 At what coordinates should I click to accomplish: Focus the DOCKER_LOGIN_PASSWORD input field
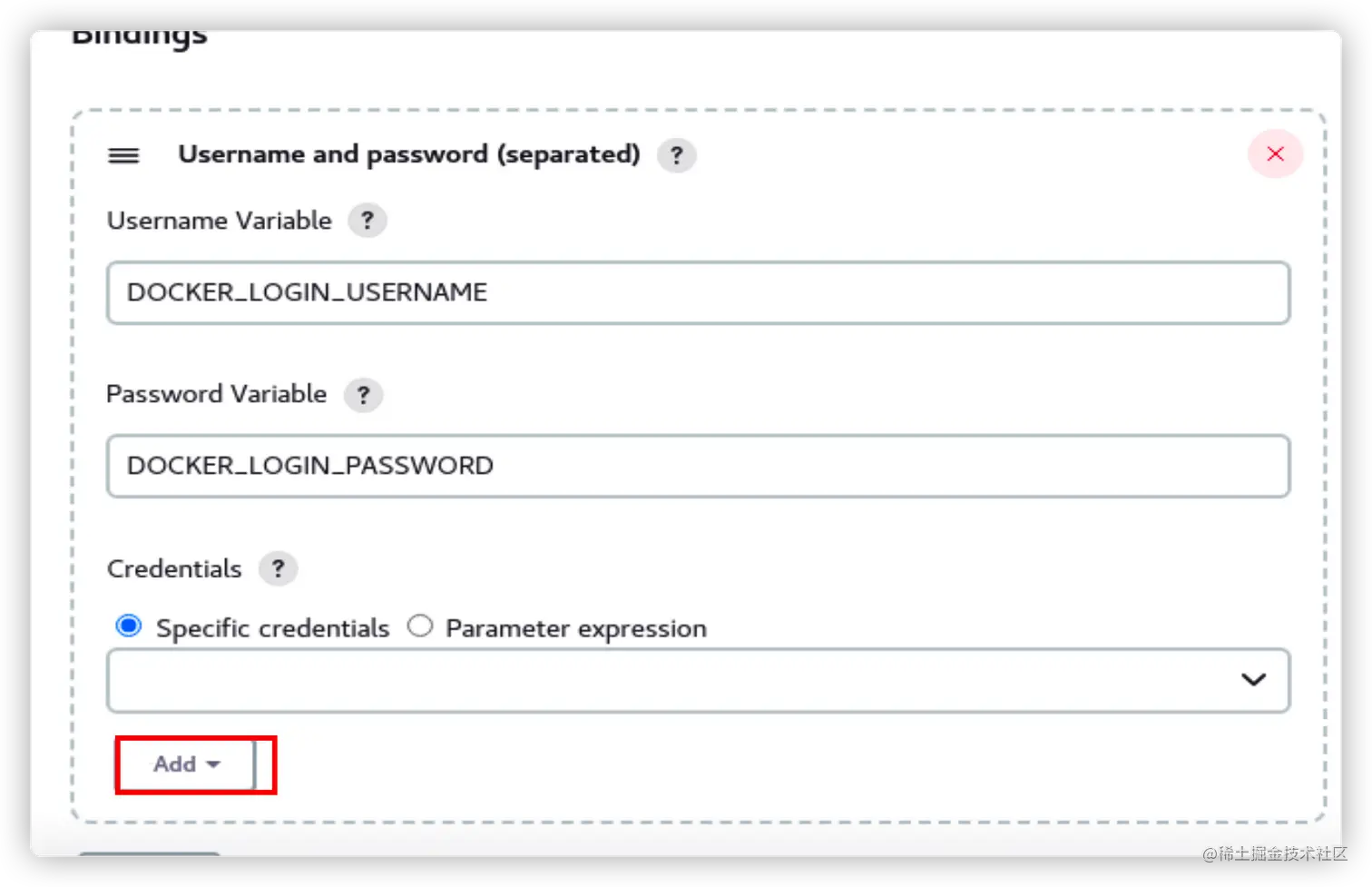coord(697,466)
